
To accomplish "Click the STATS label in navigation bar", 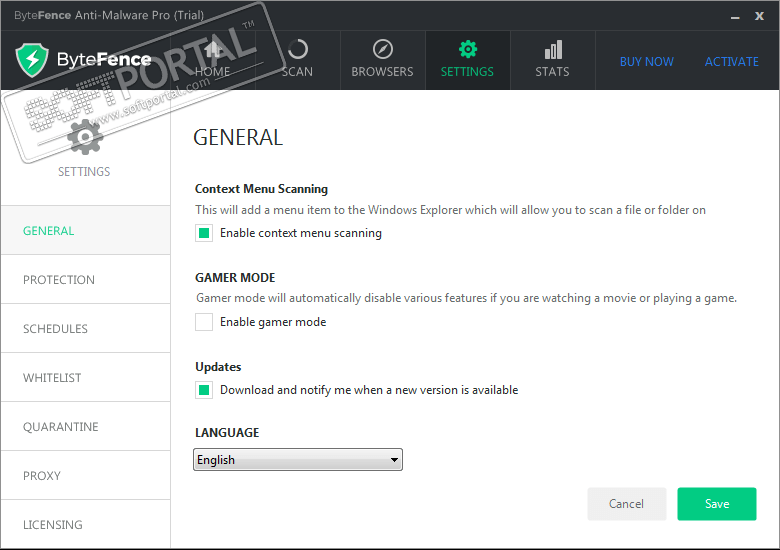I will [x=552, y=72].
